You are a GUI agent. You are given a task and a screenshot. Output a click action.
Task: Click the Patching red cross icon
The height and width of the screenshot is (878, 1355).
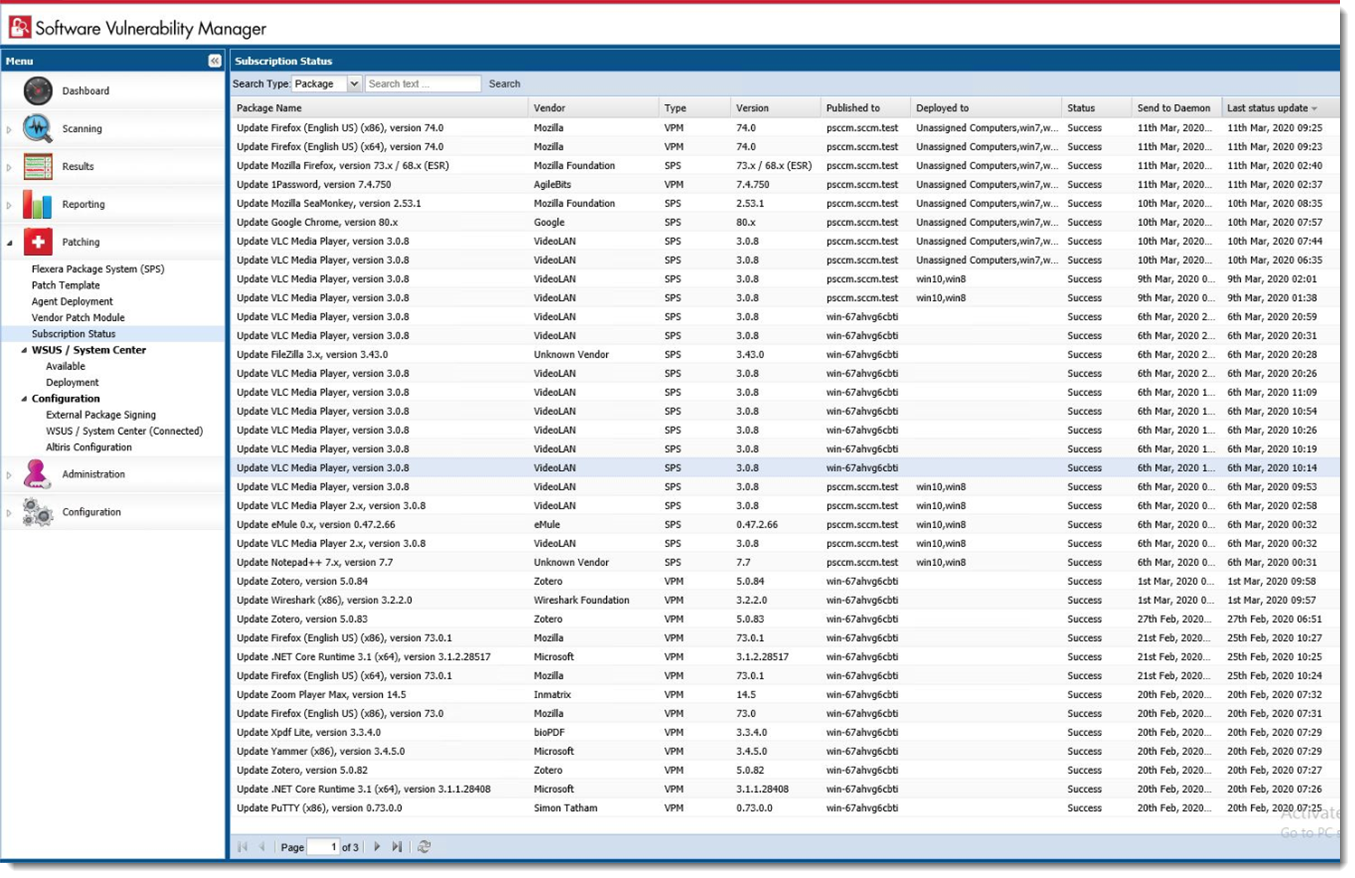click(38, 242)
